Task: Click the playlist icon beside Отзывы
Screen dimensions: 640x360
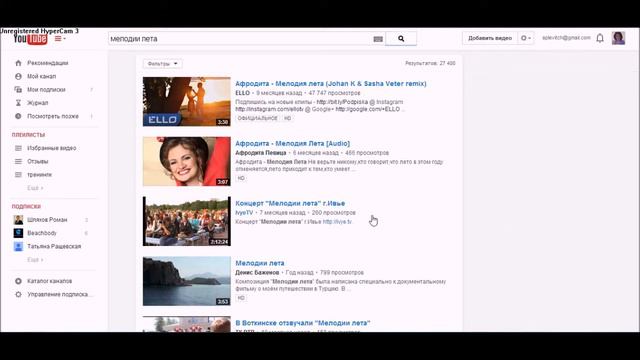Action: coord(18,161)
